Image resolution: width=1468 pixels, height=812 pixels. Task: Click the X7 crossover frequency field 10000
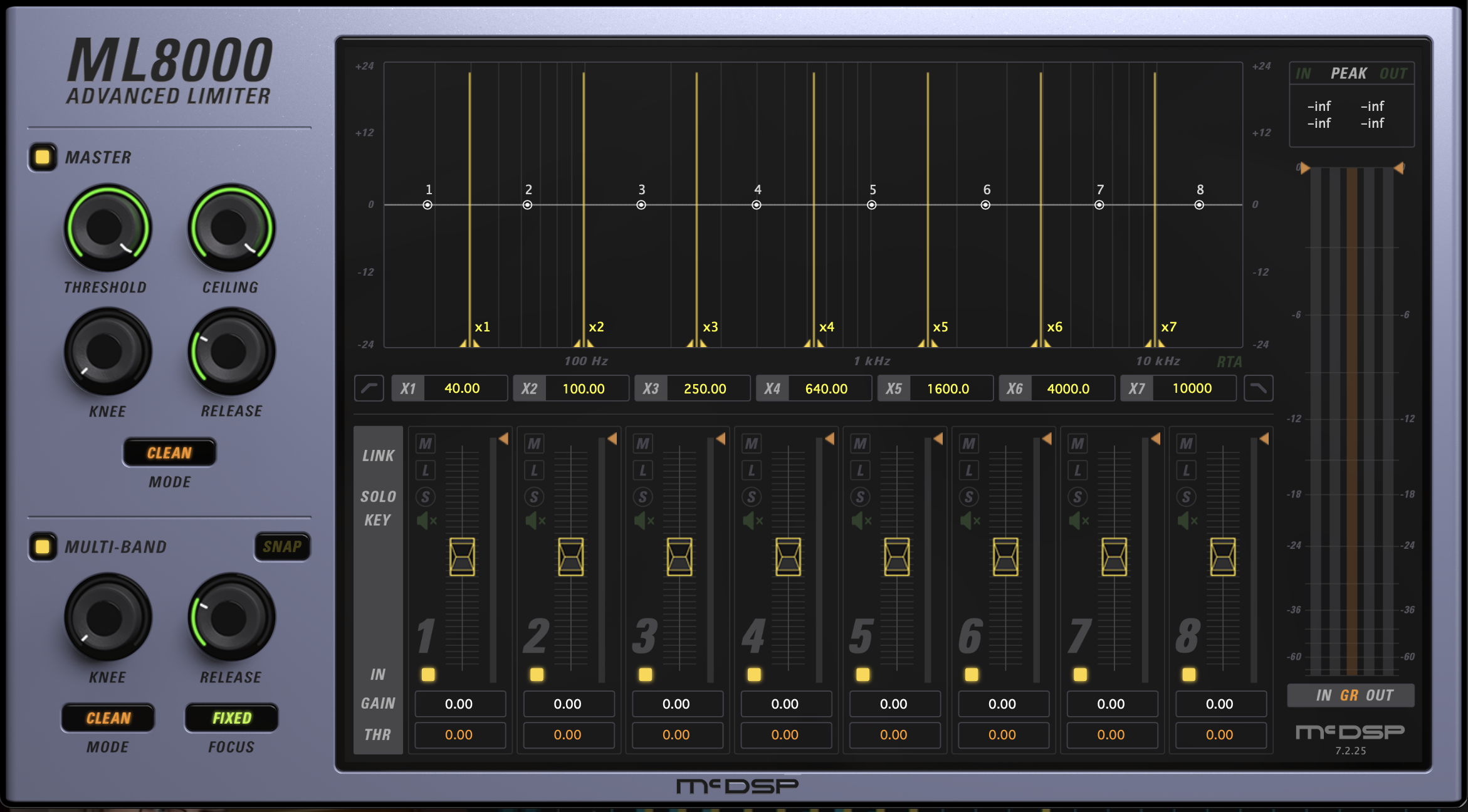[1193, 388]
